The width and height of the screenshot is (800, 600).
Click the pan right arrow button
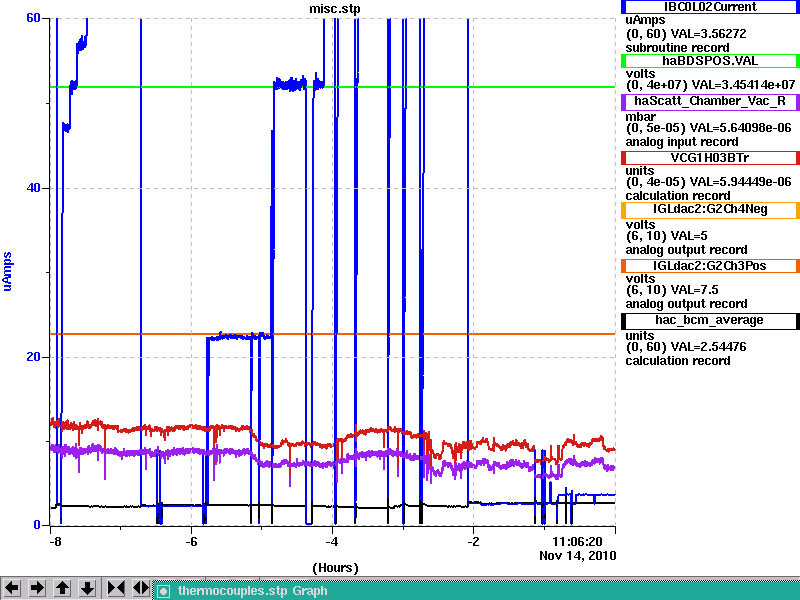(37, 588)
